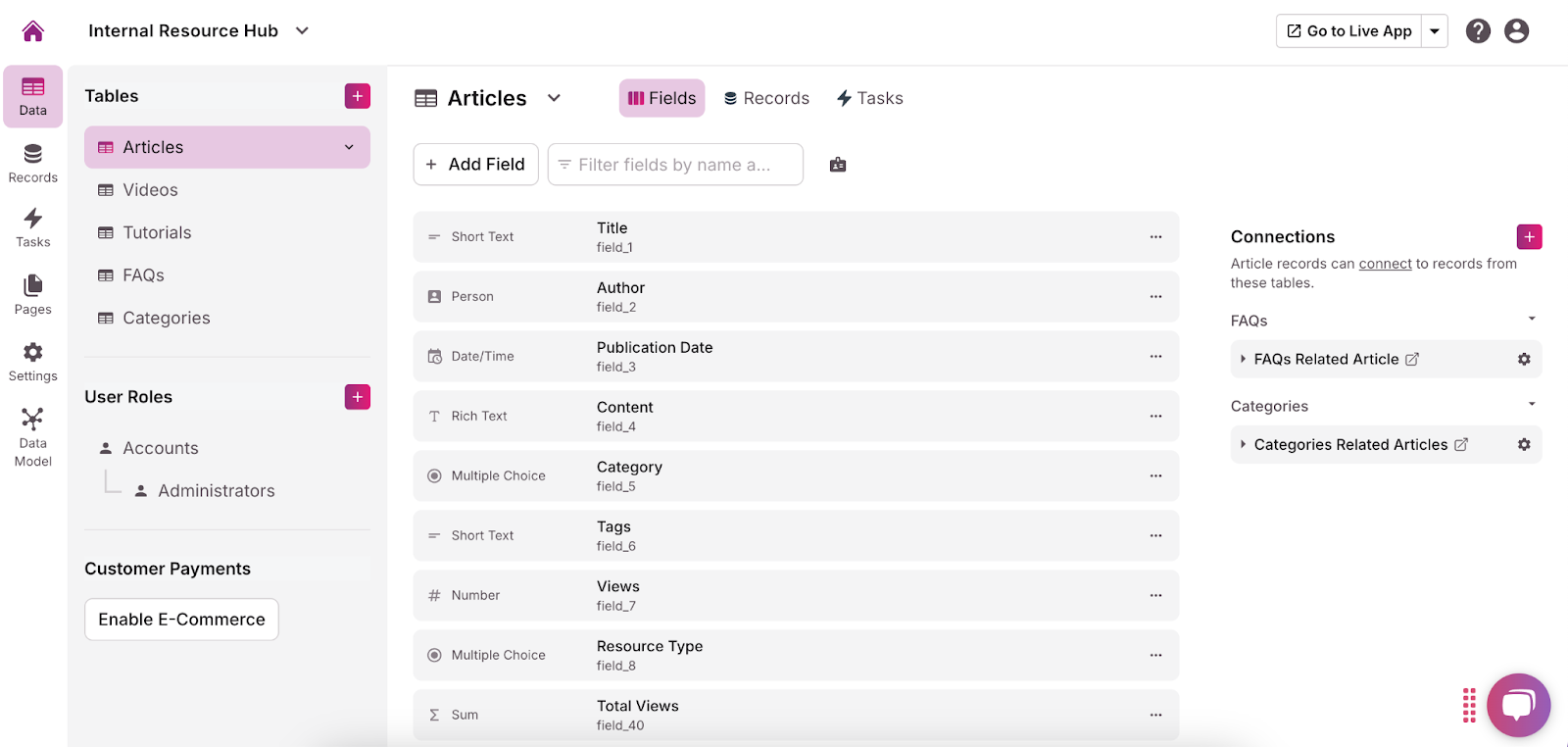Click the plus icon to add a table

tap(358, 96)
